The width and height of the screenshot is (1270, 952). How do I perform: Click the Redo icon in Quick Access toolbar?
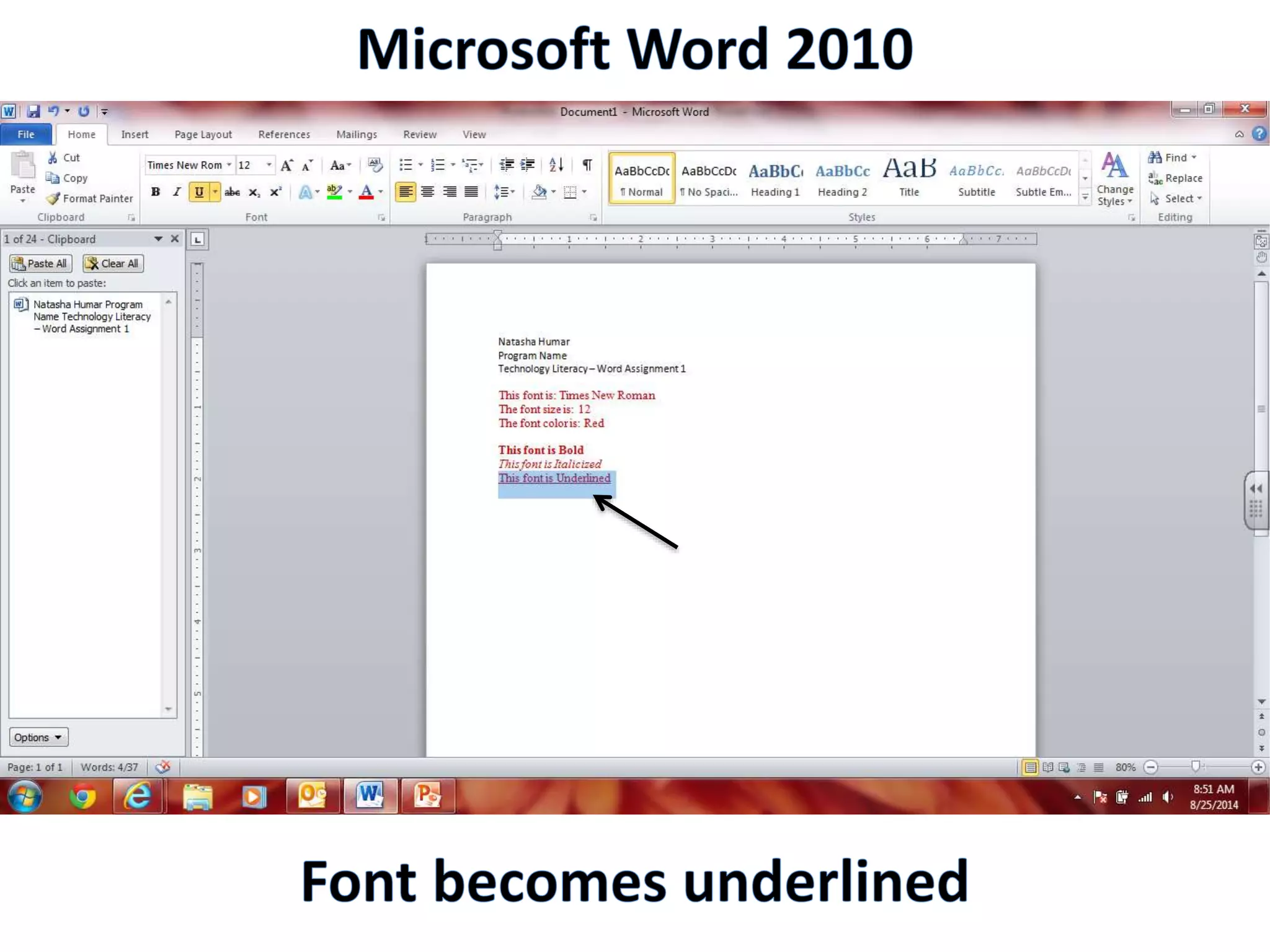[84, 111]
